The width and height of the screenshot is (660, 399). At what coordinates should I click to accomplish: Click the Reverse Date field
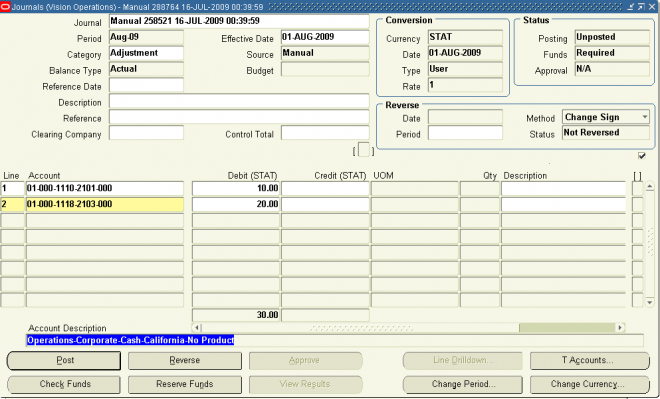[465, 117]
